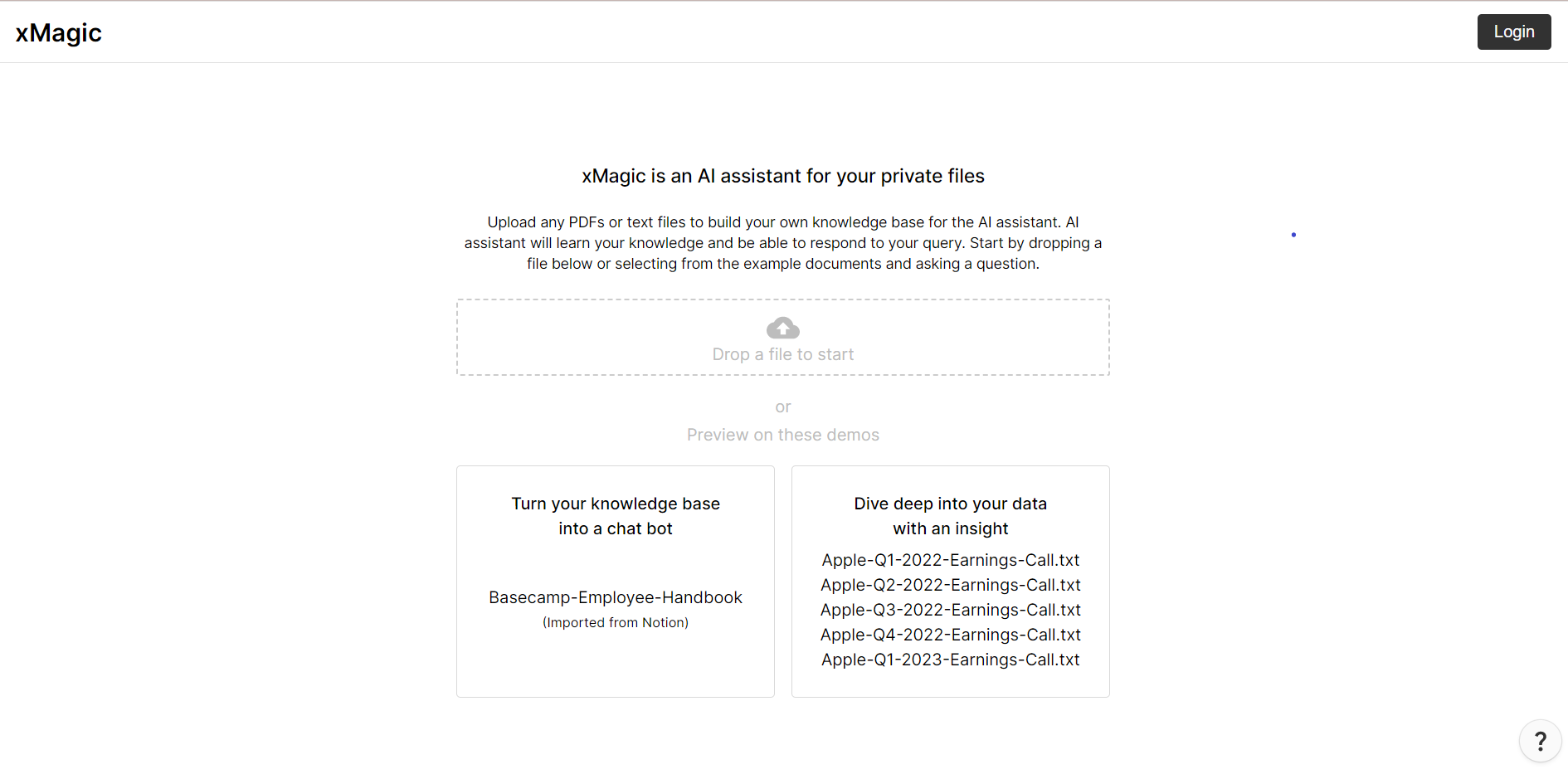The width and height of the screenshot is (1568, 779).
Task: Click the small blue dot at right
Action: click(1293, 235)
